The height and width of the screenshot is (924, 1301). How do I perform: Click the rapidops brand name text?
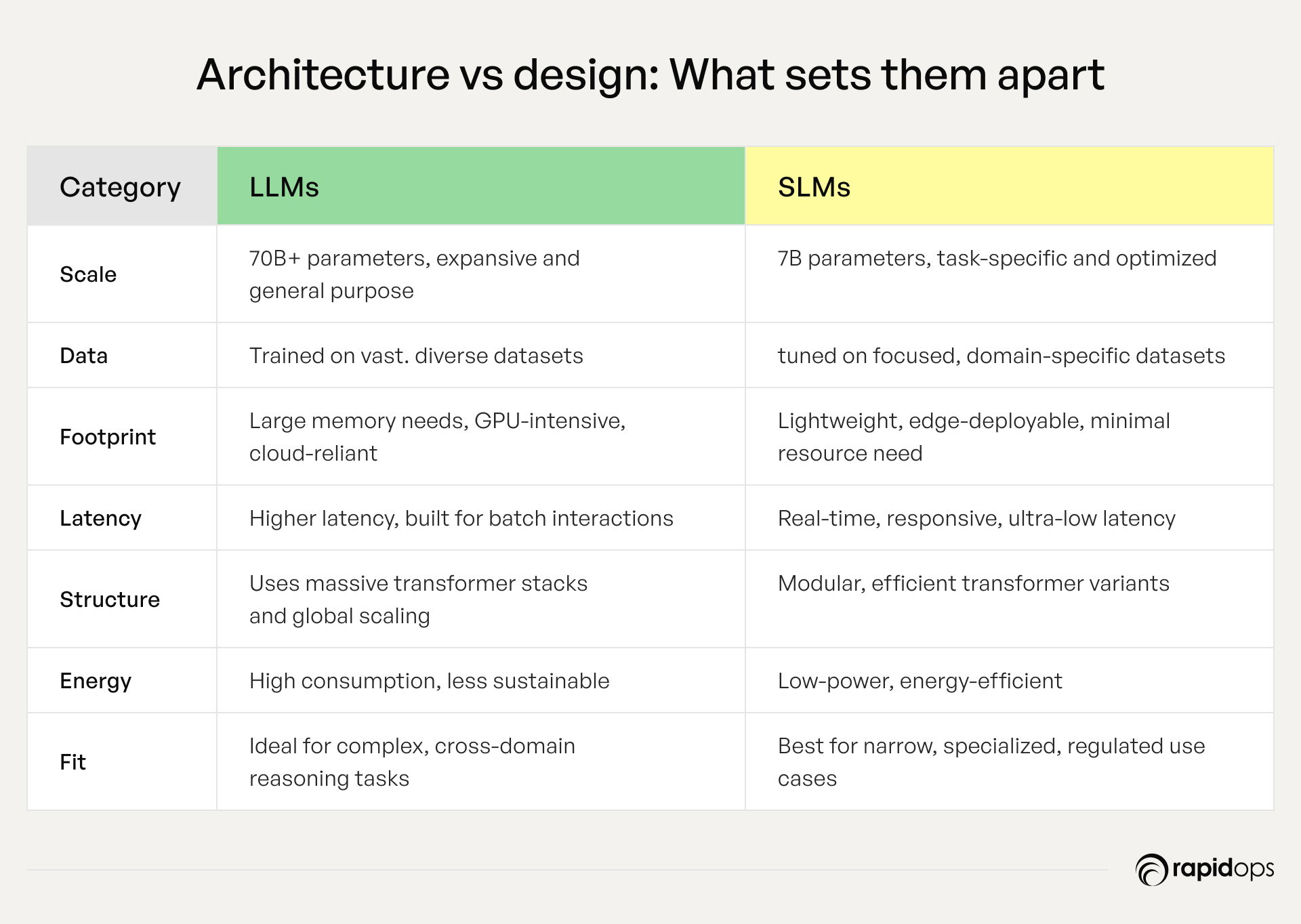pyautogui.click(x=1223, y=869)
